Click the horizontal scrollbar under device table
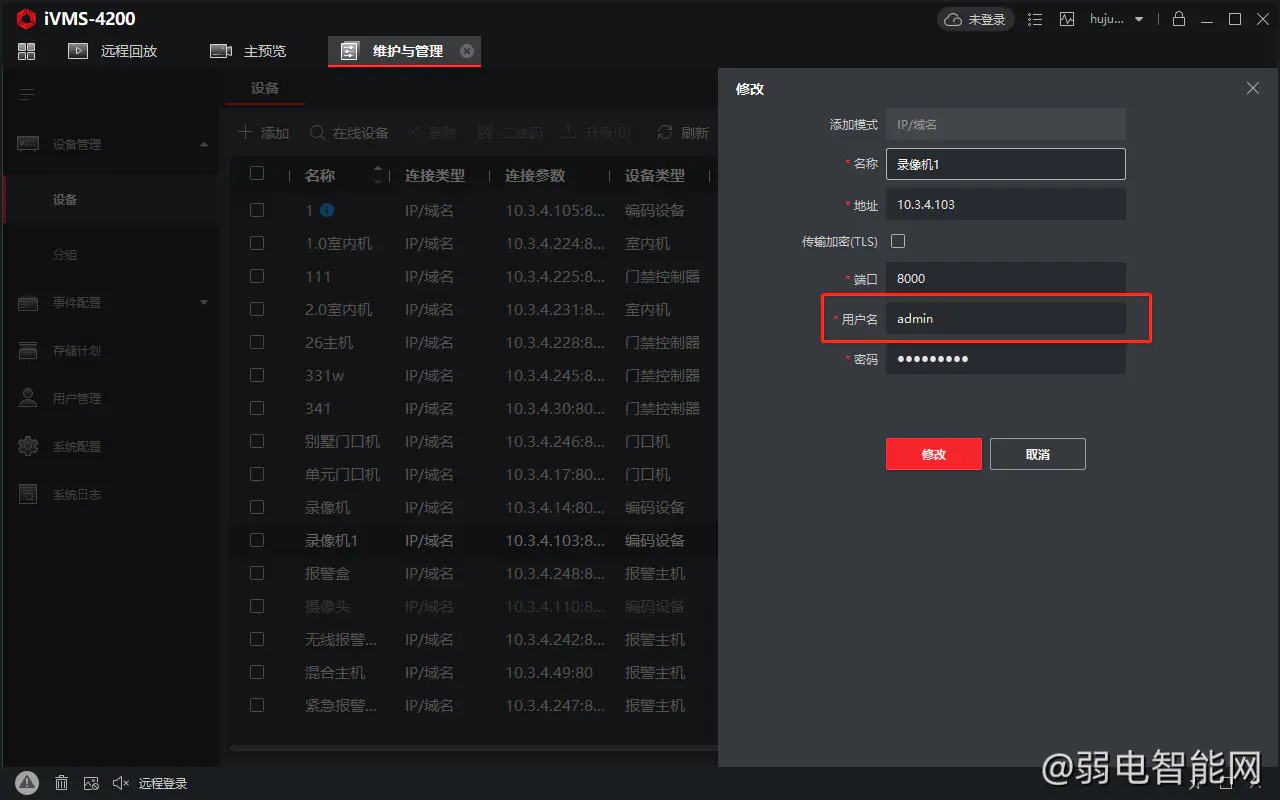This screenshot has height=800, width=1280. click(474, 747)
